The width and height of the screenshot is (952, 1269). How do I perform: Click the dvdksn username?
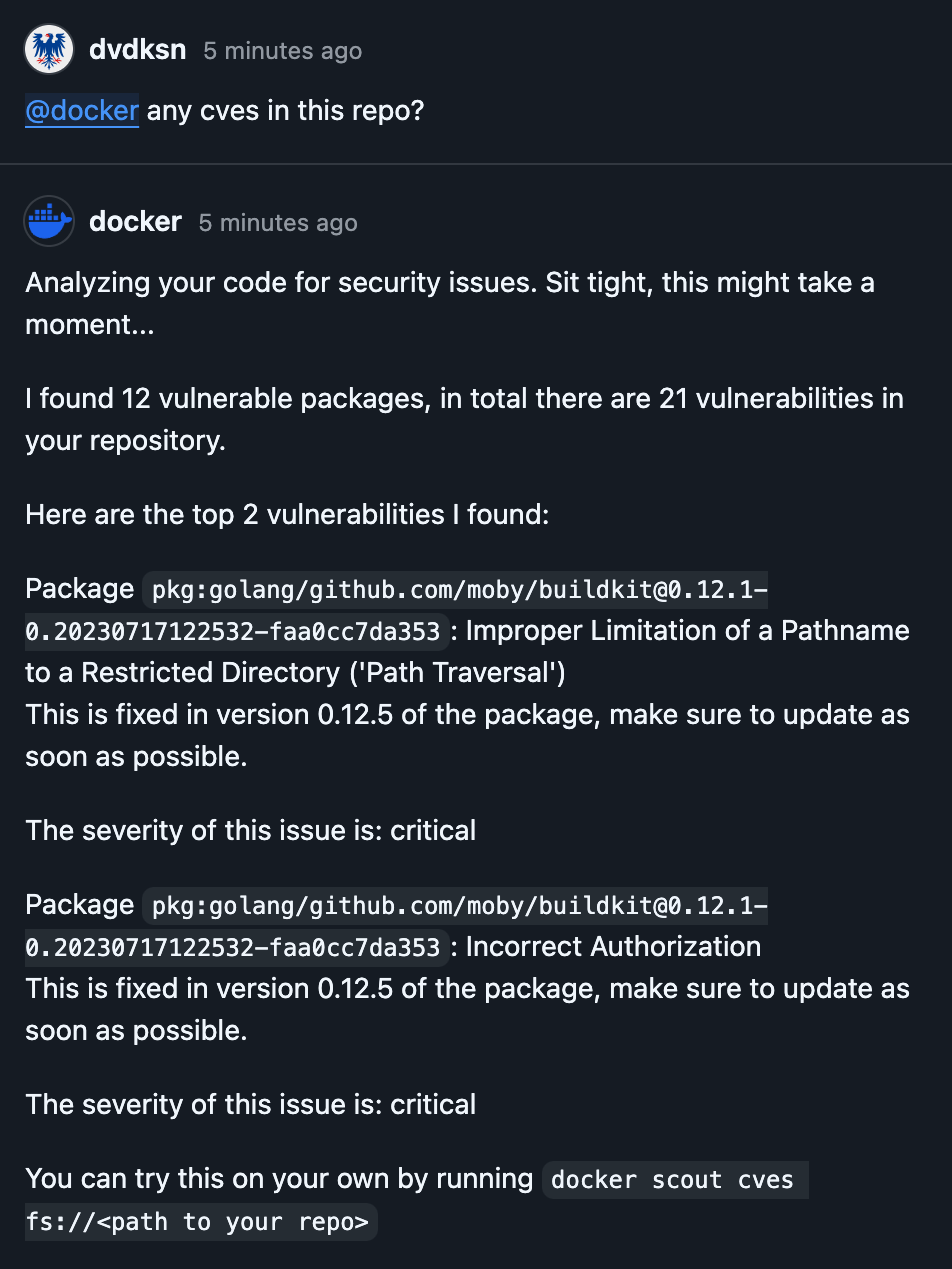click(x=137, y=49)
